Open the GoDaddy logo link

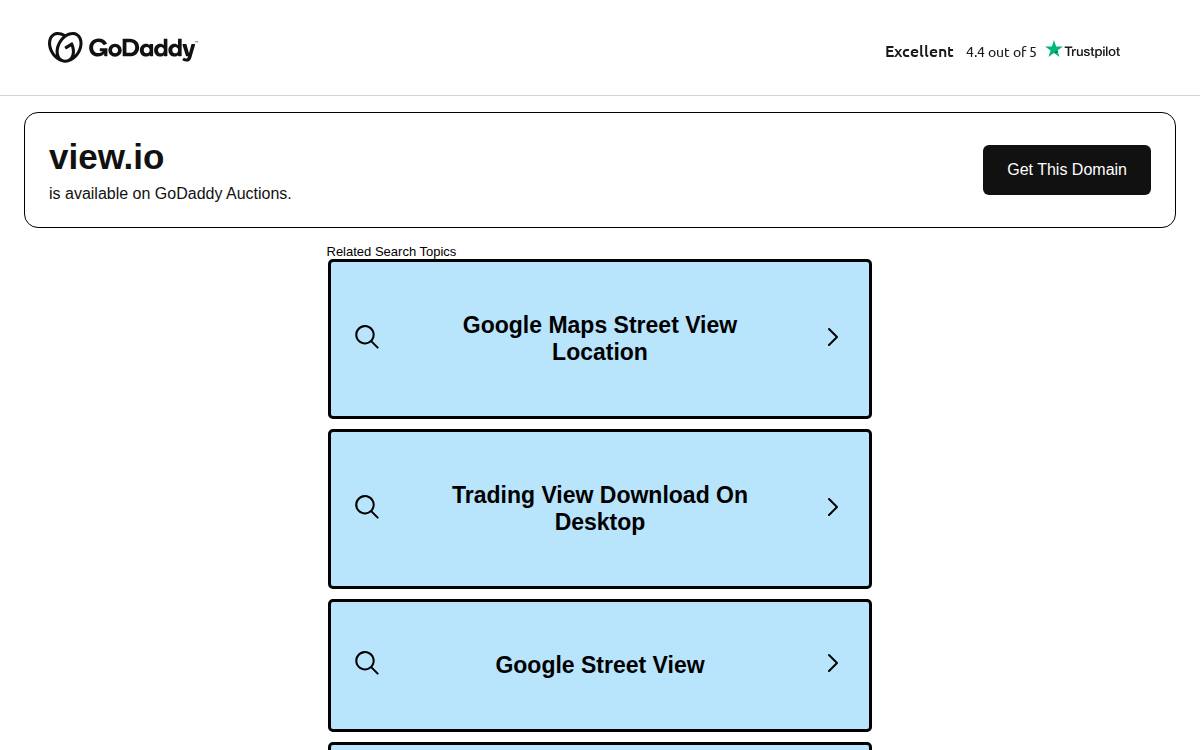(122, 48)
